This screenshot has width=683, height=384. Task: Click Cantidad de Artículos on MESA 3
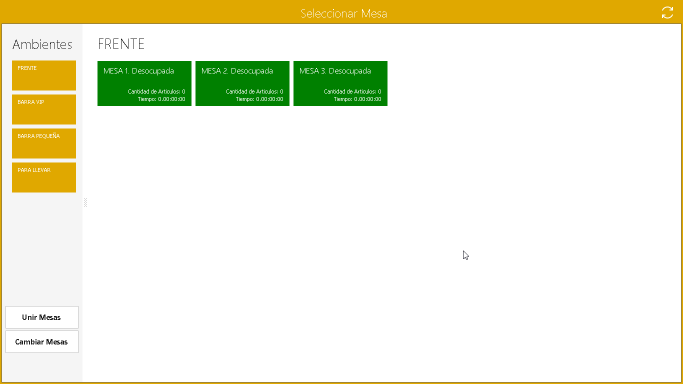(x=352, y=91)
